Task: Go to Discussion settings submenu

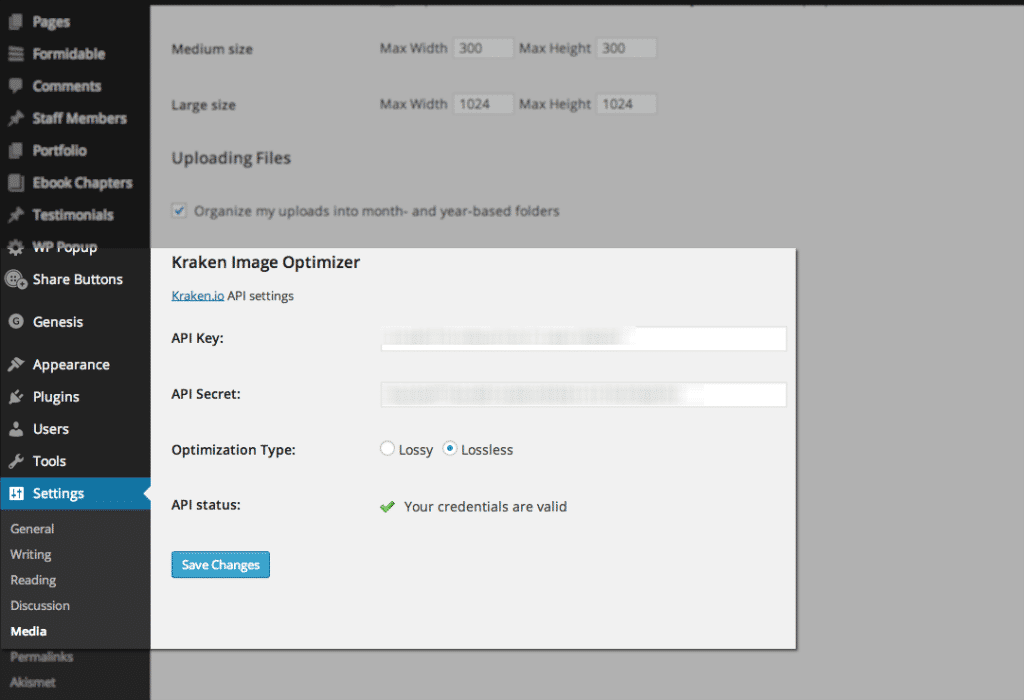Action: [x=40, y=605]
